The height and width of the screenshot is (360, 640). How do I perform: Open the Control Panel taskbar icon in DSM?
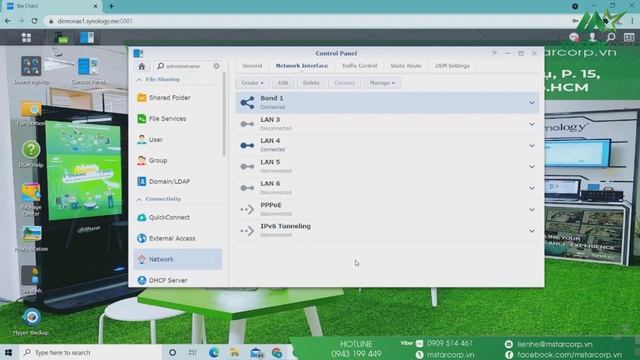coord(87,38)
